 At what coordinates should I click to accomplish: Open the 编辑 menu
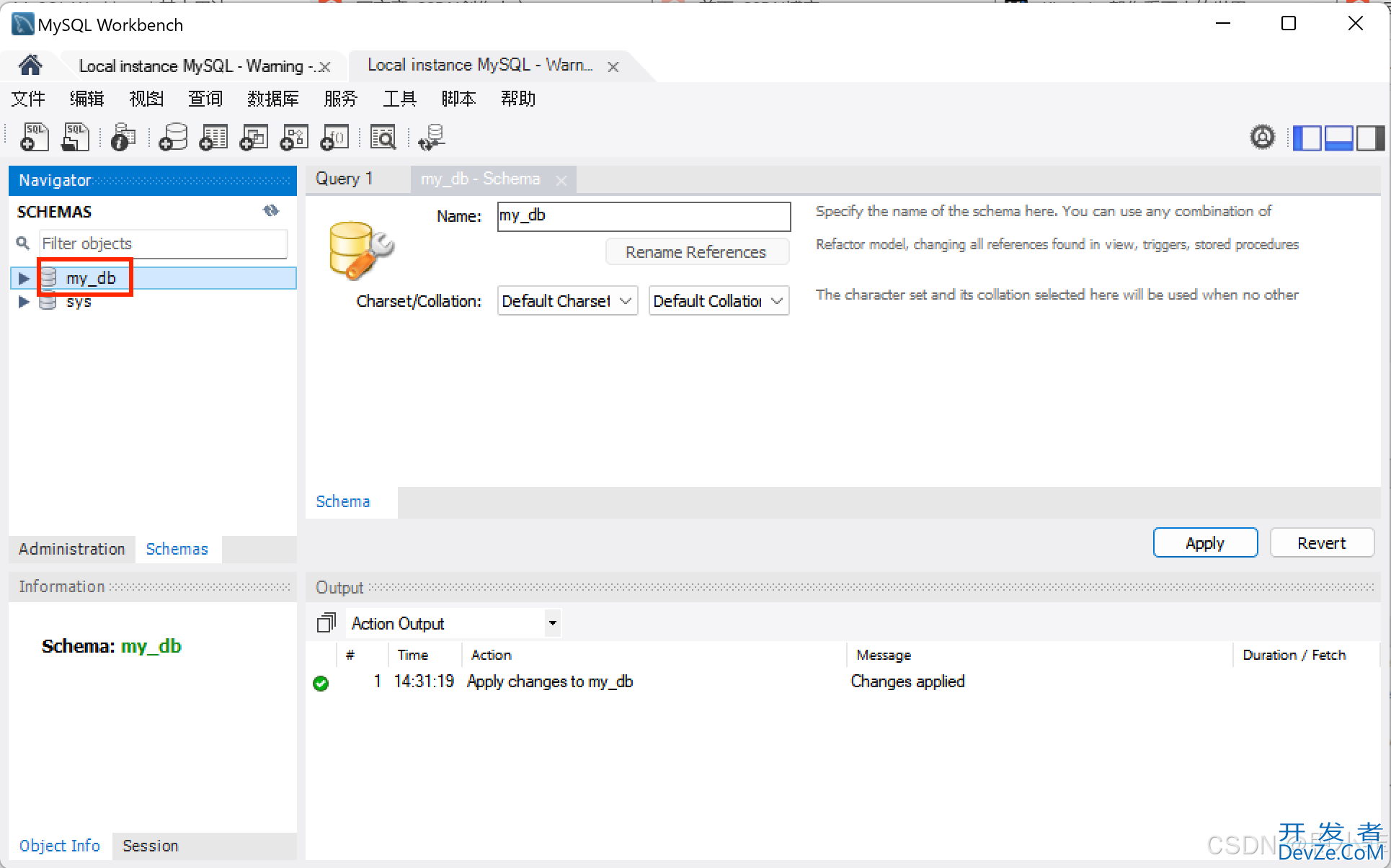point(87,99)
